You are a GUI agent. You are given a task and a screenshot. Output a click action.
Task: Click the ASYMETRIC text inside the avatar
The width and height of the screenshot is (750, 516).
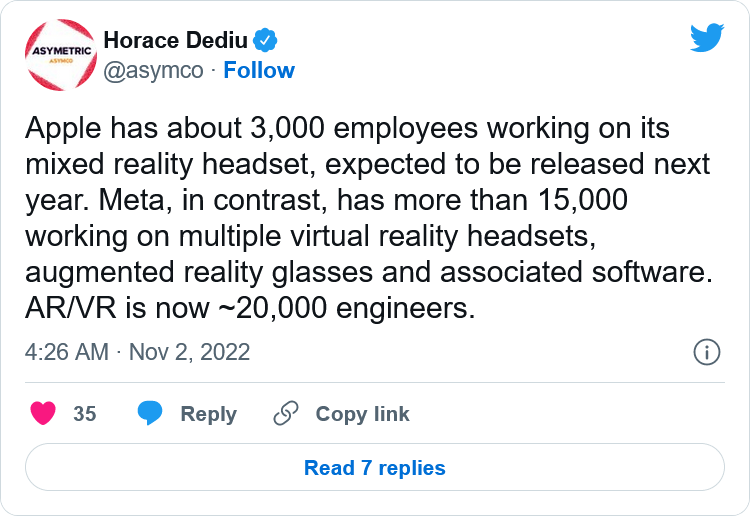(x=61, y=51)
